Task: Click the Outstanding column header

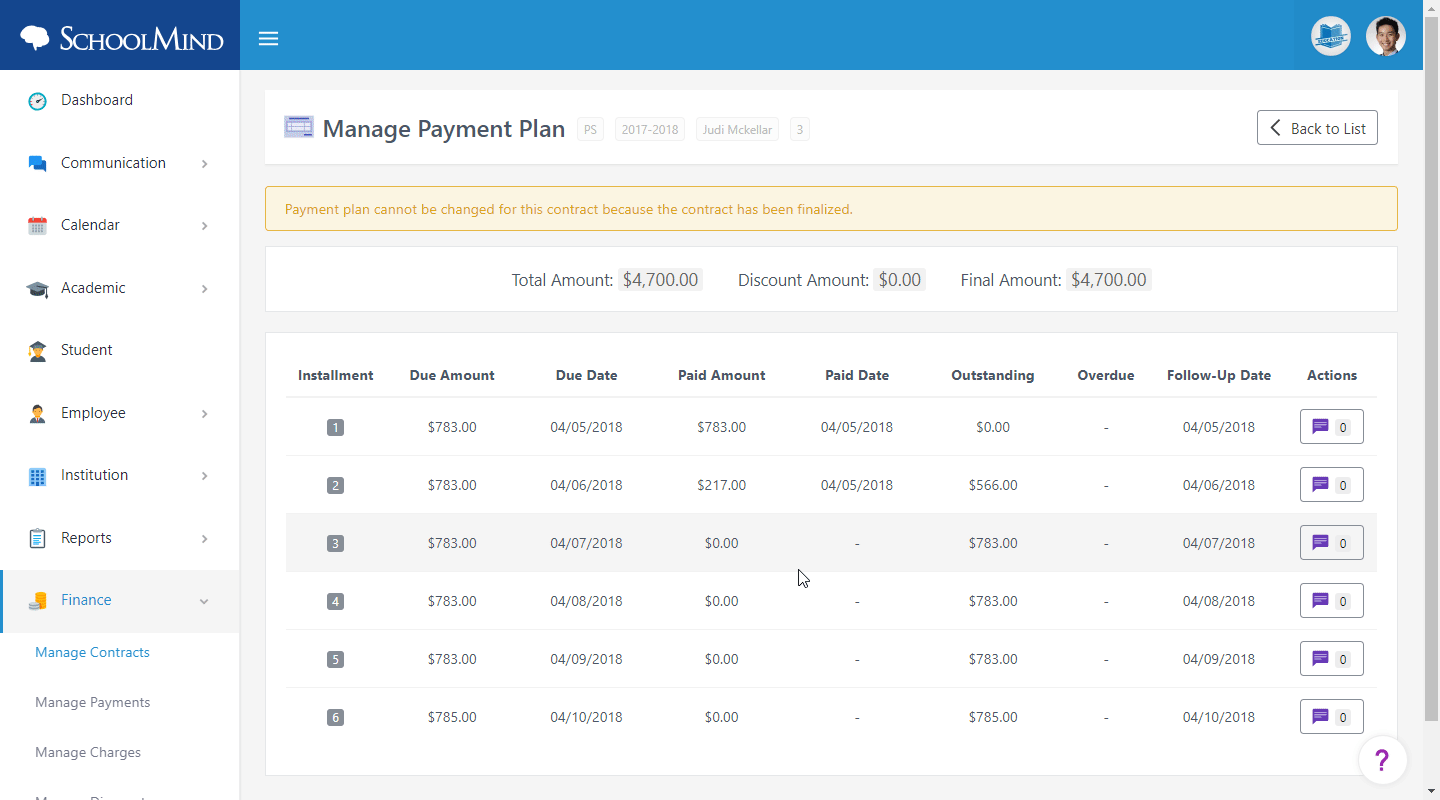Action: (x=993, y=376)
